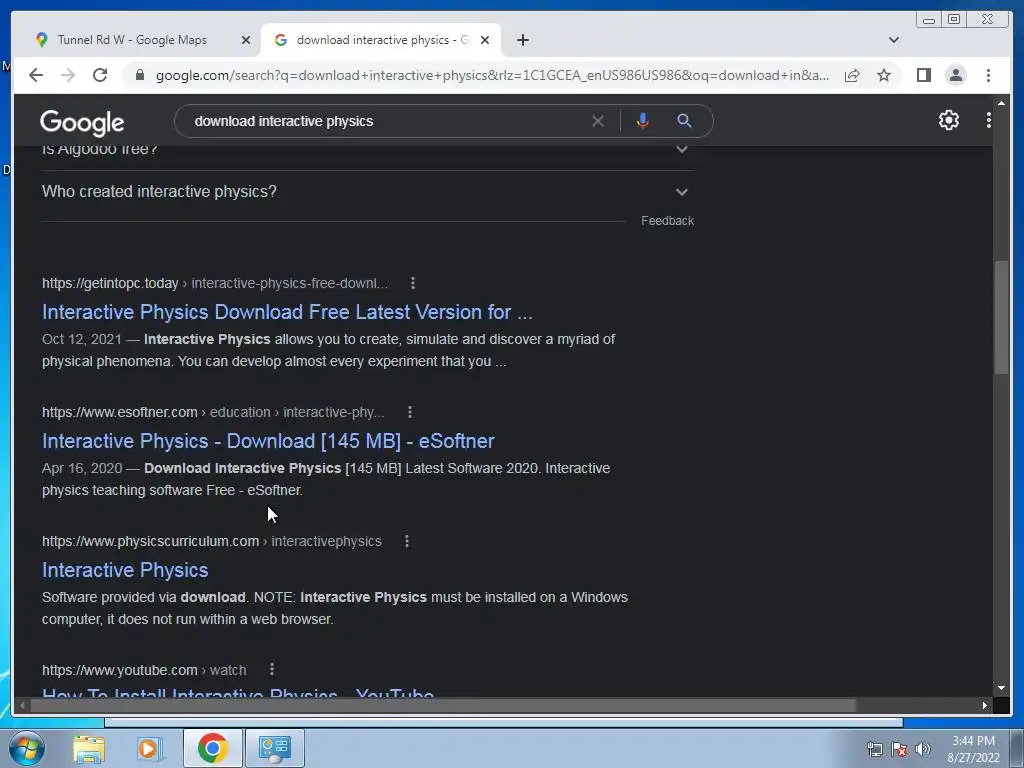Click the Chrome taskbar icon
The image size is (1024, 768).
tap(212, 748)
